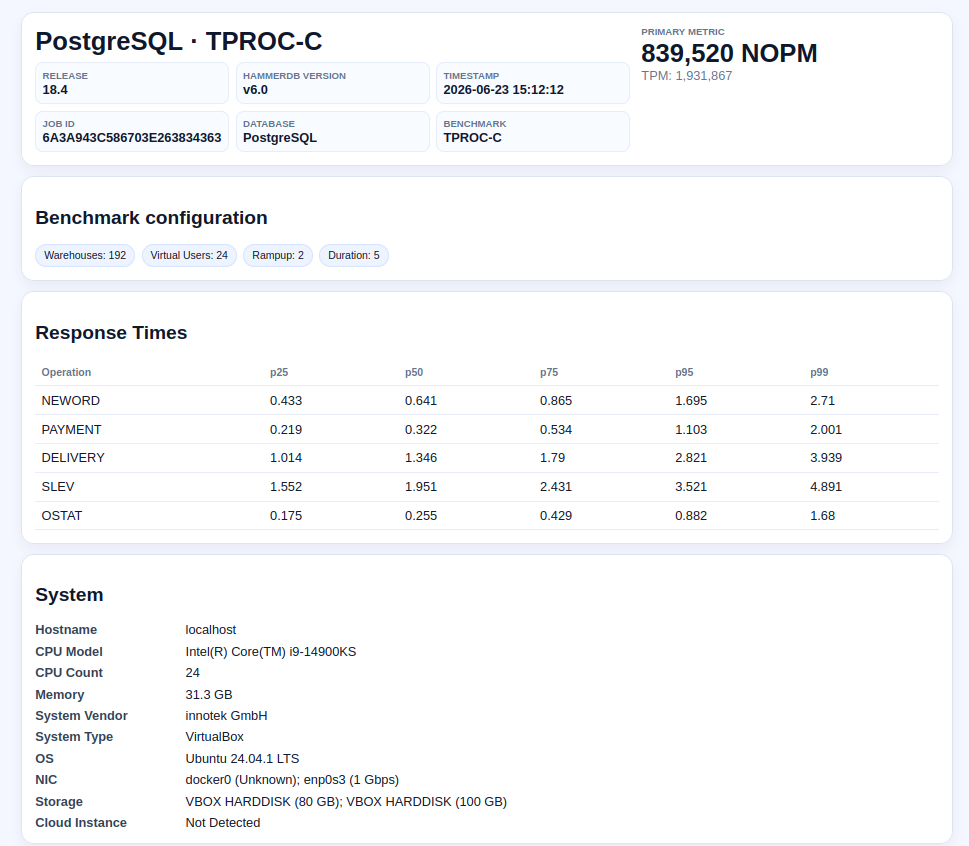The height and width of the screenshot is (846, 969).
Task: Click NEWORD p25 value 0.433
Action: (286, 400)
